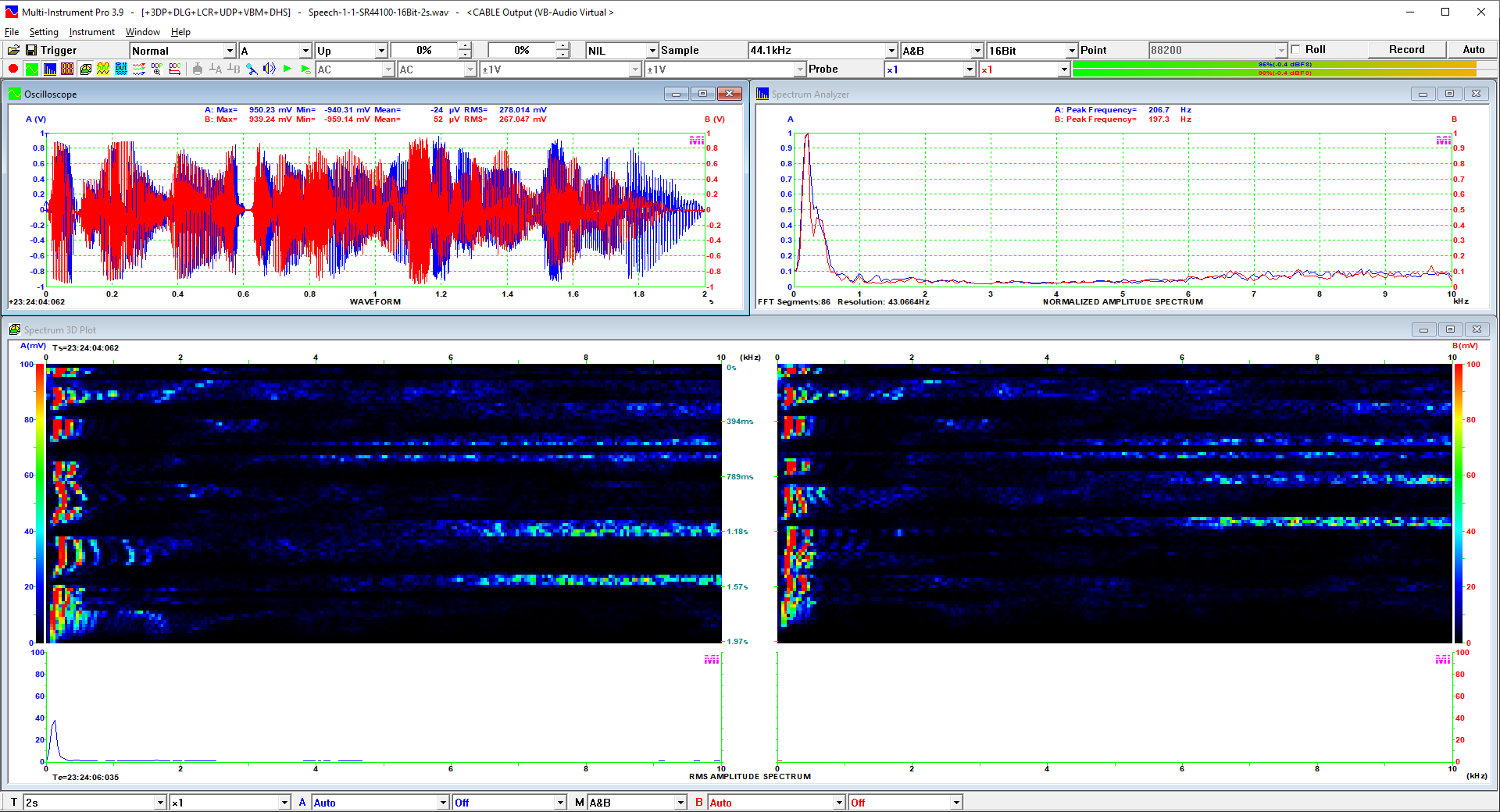This screenshot has height=812, width=1500.
Task: Click the Spectrum 3D Plot title icon
Action: (x=15, y=329)
